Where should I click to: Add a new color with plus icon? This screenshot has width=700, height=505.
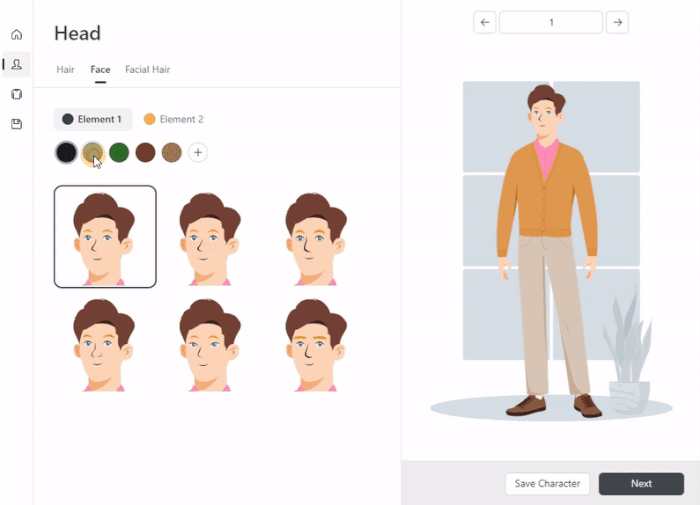198,152
